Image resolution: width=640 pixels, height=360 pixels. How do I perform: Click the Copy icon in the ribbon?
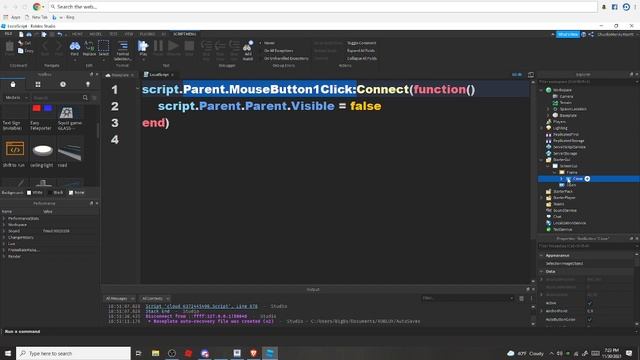tap(21, 51)
